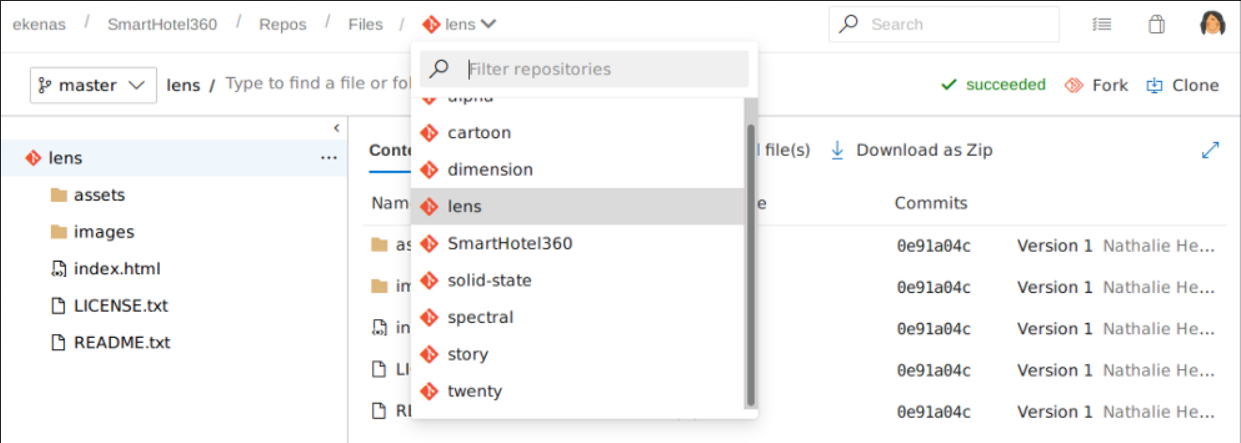Image resolution: width=1241 pixels, height=443 pixels.
Task: Toggle the lens repository selector chevron
Action: [488, 25]
